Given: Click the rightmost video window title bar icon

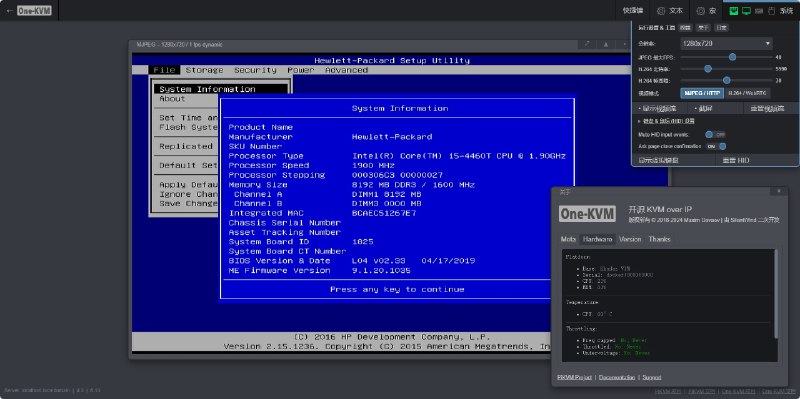Looking at the screenshot, I should click(624, 44).
